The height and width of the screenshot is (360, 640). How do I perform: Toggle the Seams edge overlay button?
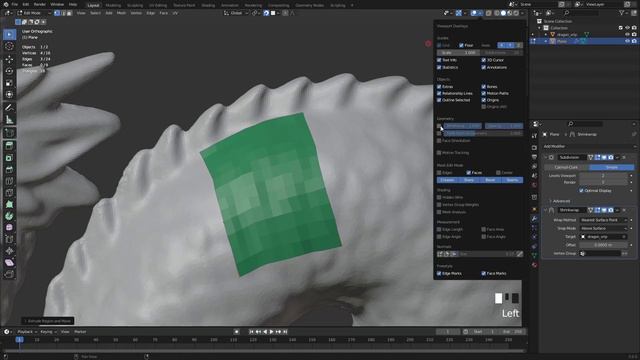coord(512,180)
